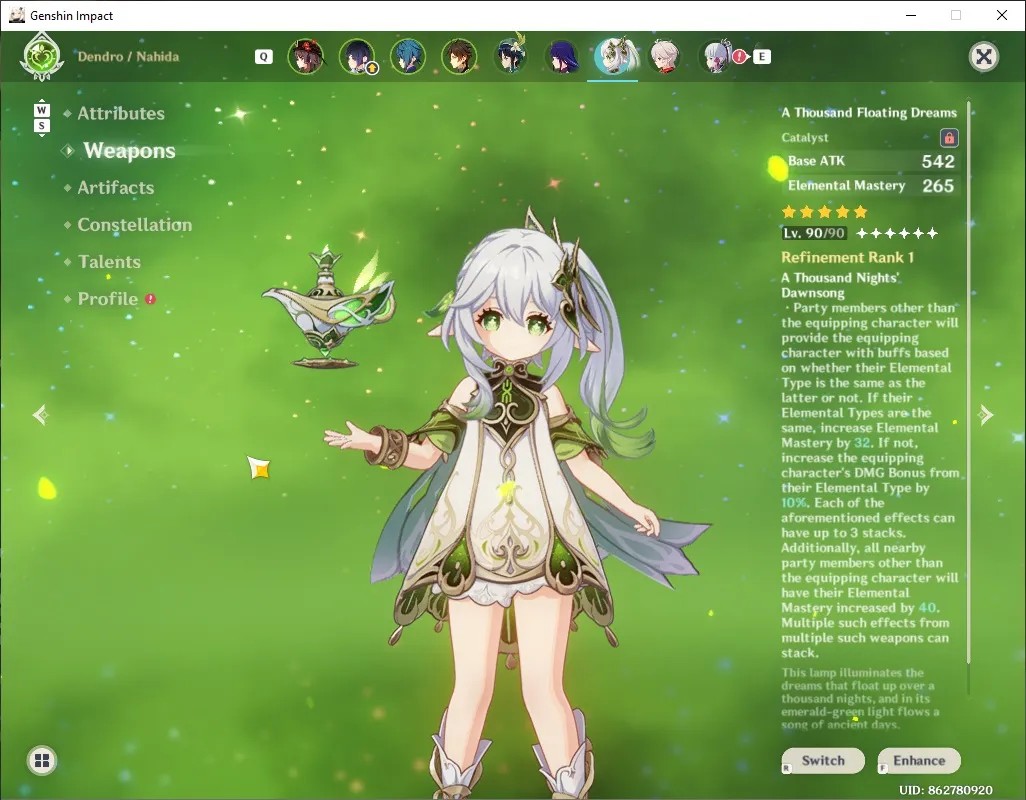Click the Enhance weapon button
Viewport: 1026px width, 800px height.
pos(919,761)
